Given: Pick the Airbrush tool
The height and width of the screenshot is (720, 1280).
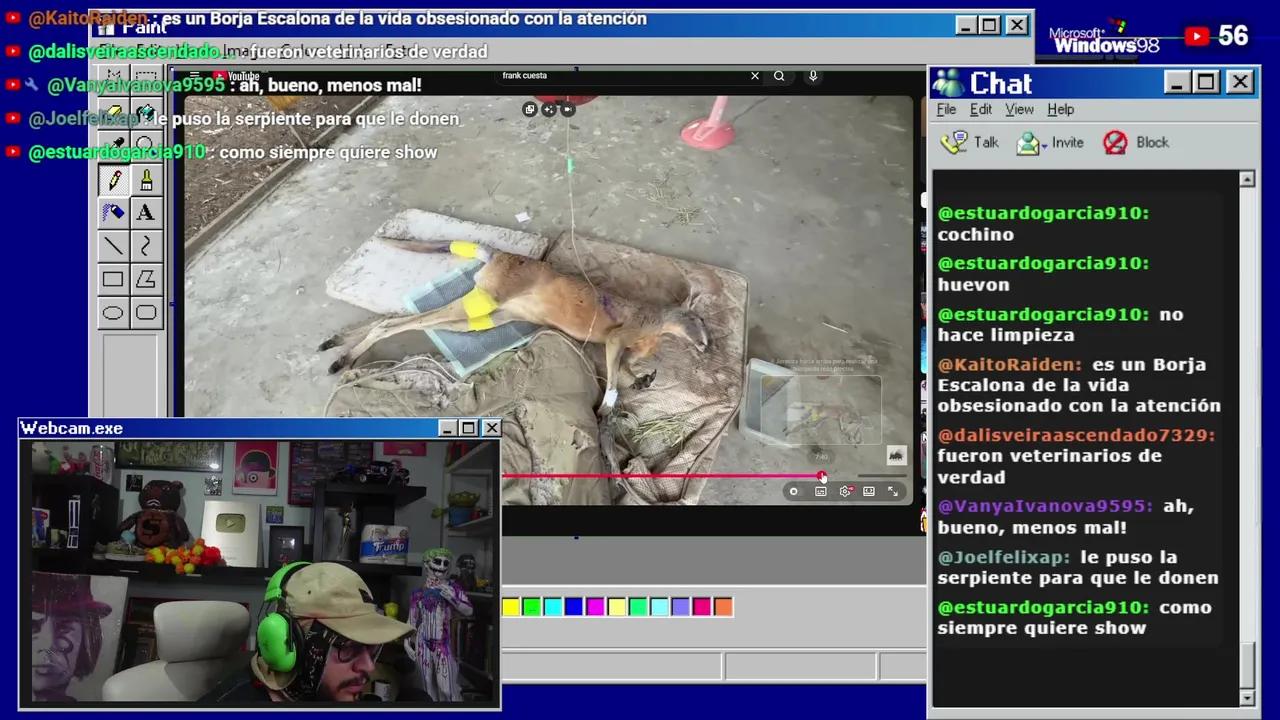Looking at the screenshot, I should click(x=113, y=212).
